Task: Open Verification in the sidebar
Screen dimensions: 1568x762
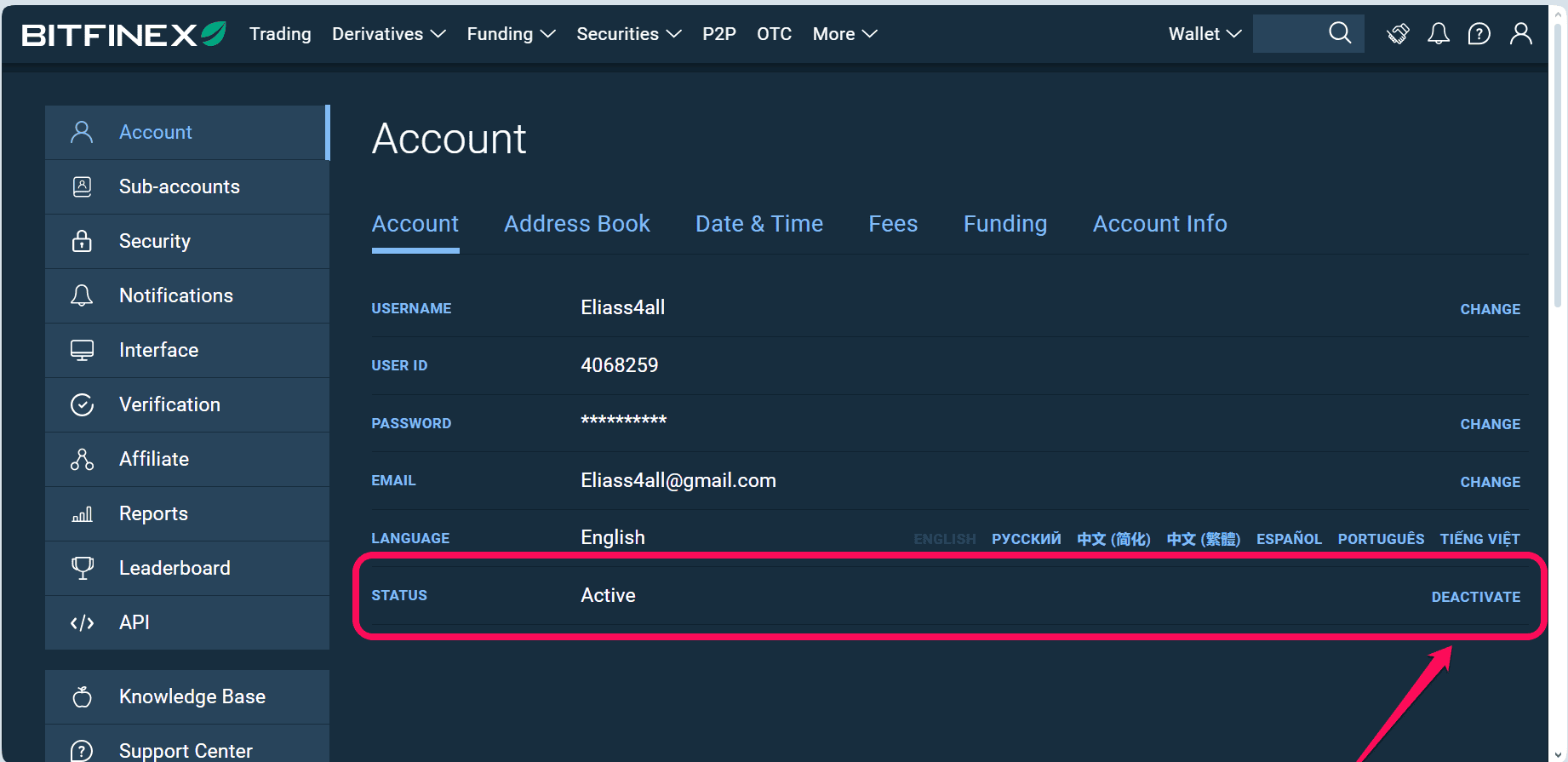Action: 187,404
